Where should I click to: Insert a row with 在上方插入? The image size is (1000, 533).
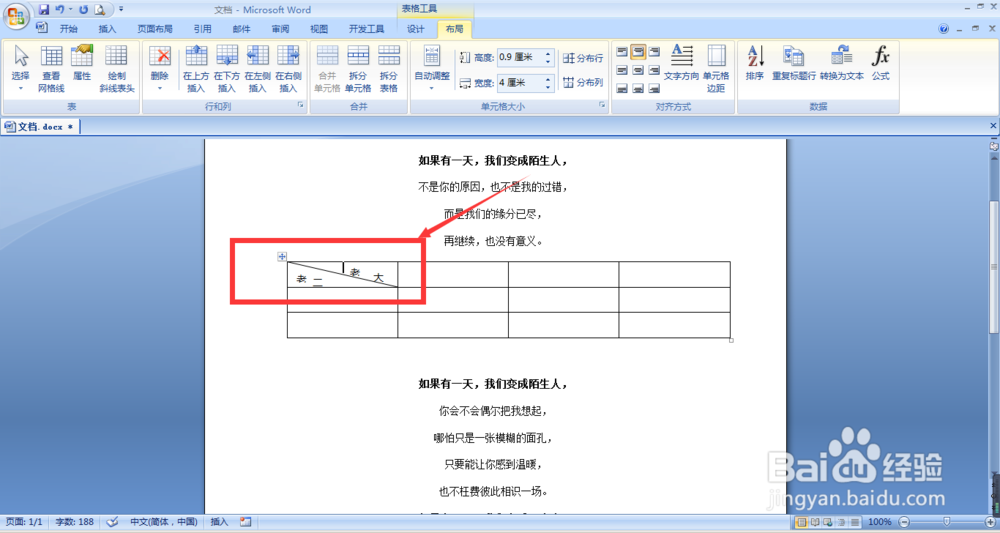tap(196, 68)
